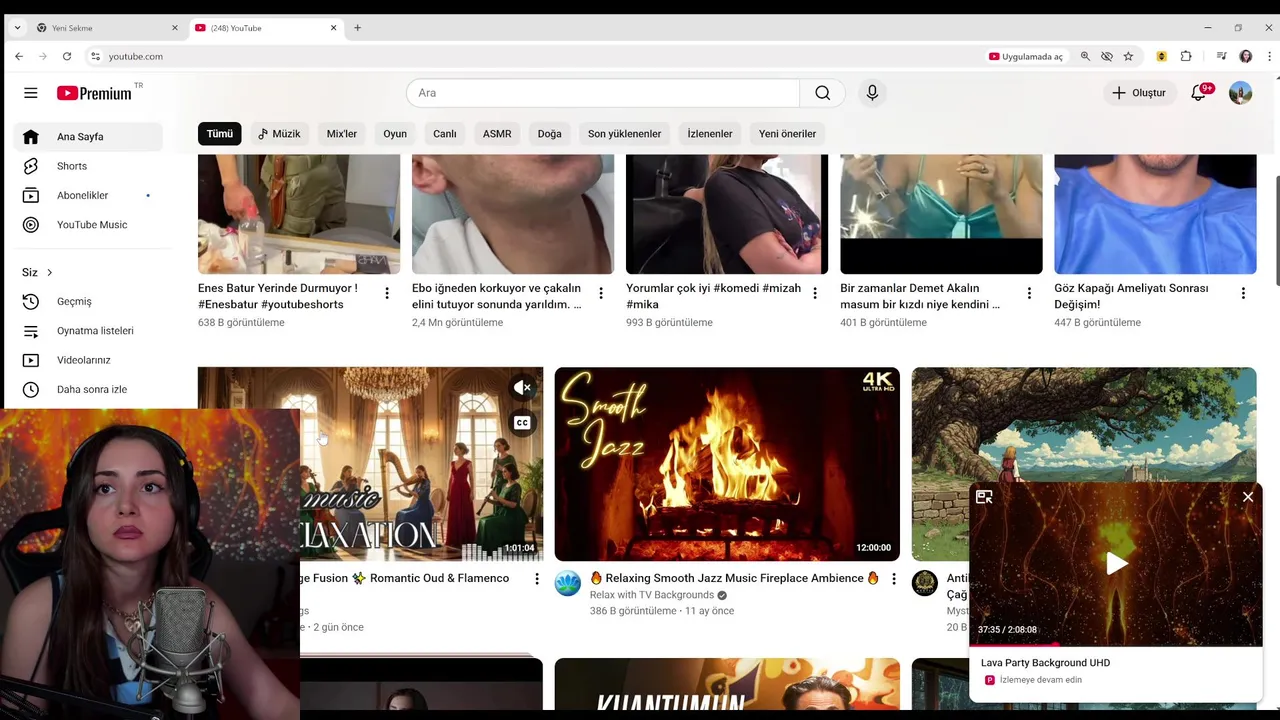The height and width of the screenshot is (720, 1280).
Task: Select the ASMR filter chip
Action: (x=497, y=134)
